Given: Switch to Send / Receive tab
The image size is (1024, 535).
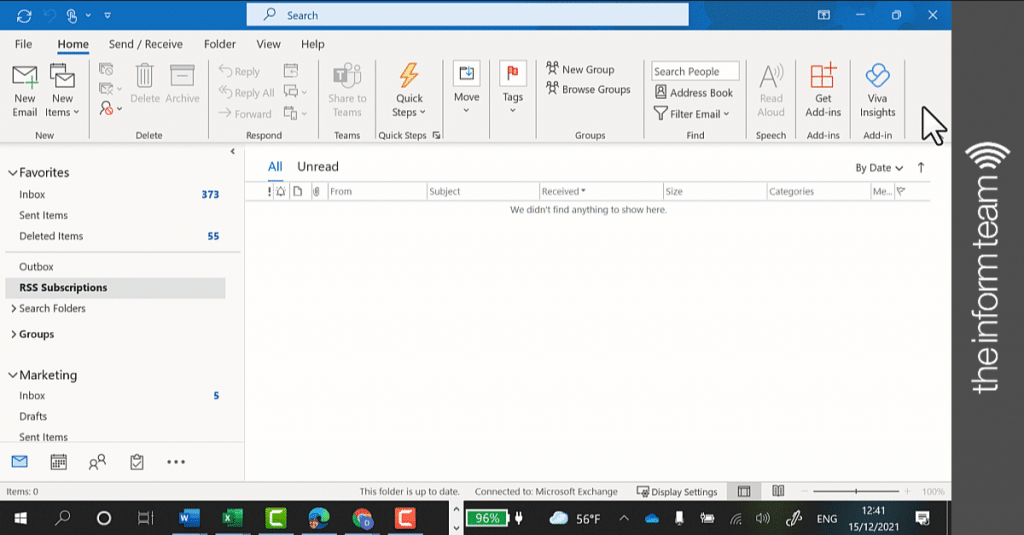Looking at the screenshot, I should tap(146, 44).
